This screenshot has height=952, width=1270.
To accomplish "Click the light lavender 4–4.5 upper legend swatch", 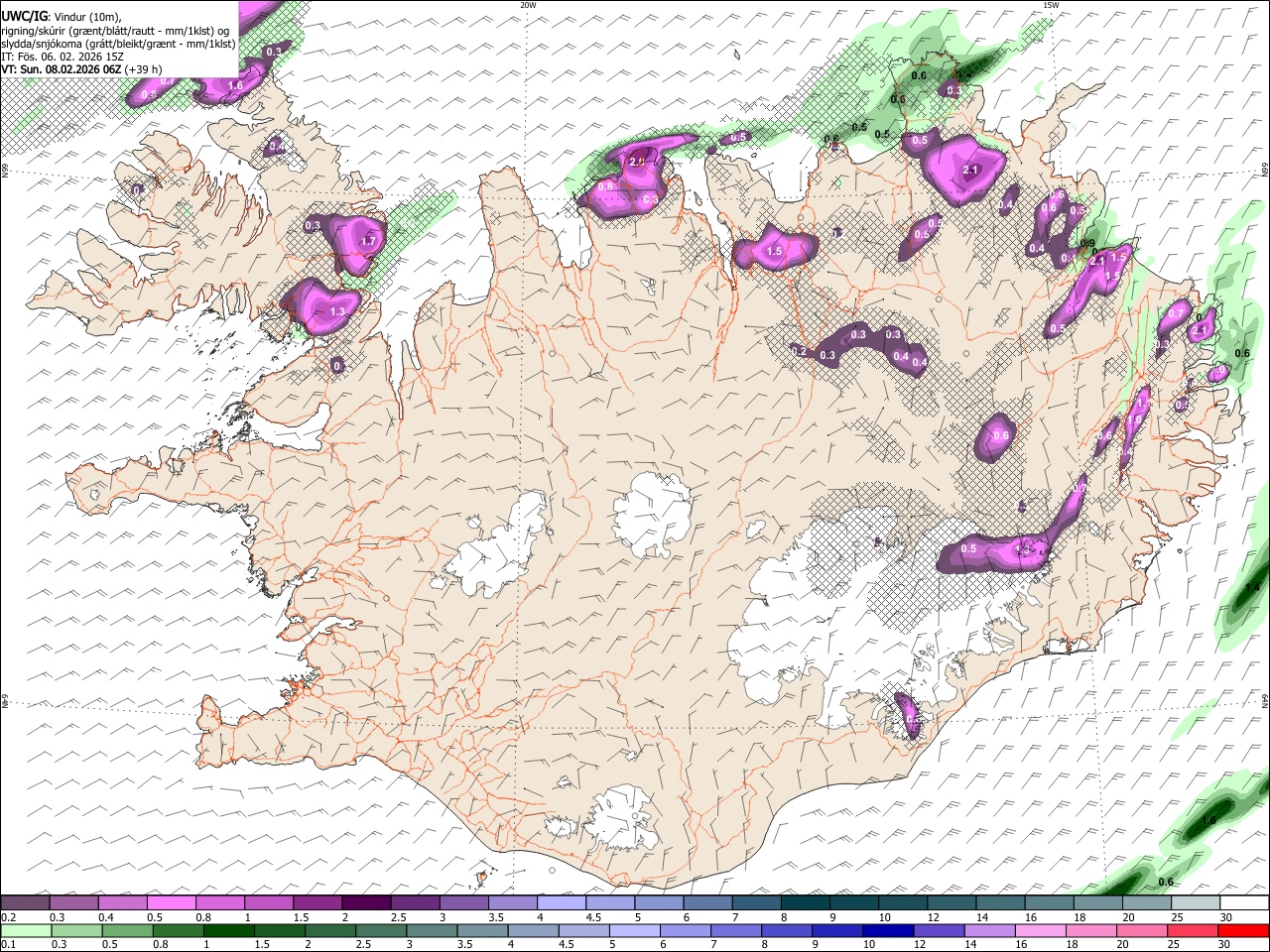I will (x=562, y=902).
